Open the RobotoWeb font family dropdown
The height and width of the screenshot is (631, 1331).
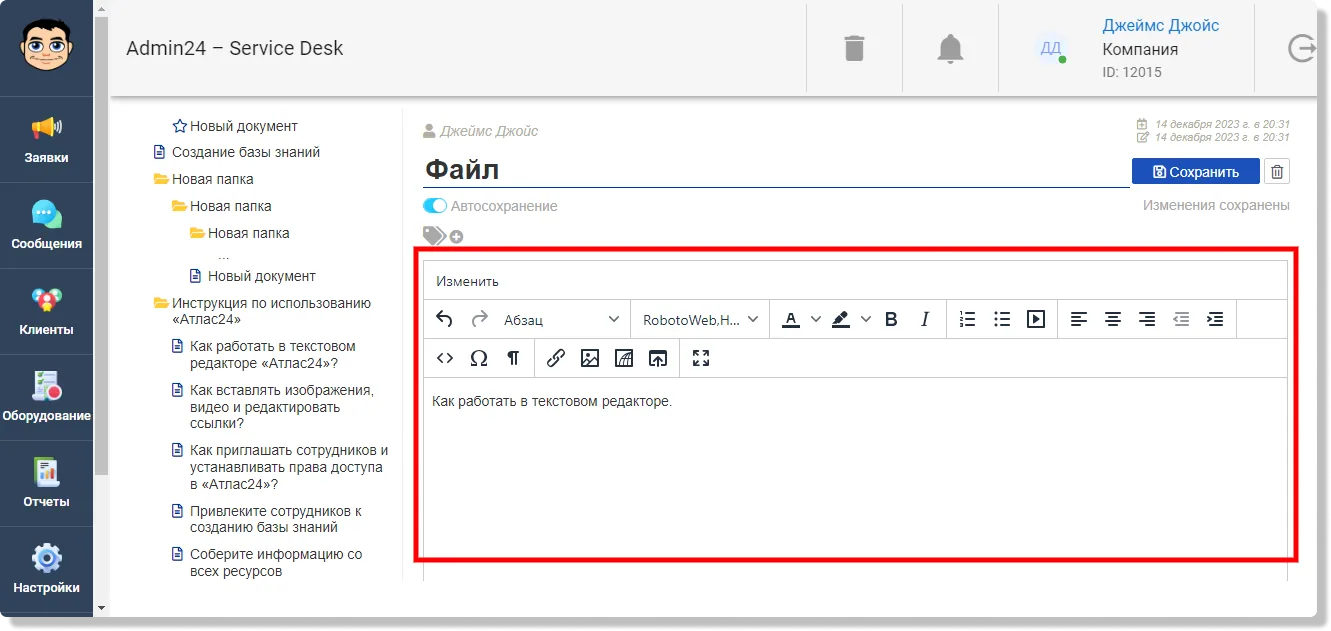(700, 319)
